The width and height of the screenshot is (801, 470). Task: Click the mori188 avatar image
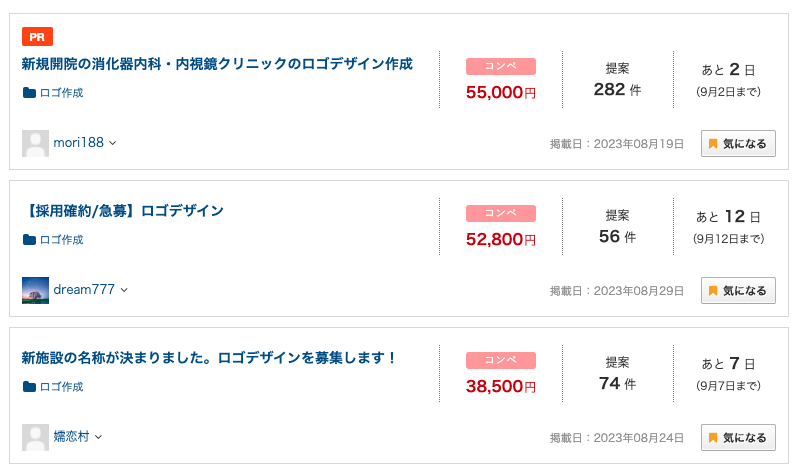tap(35, 143)
